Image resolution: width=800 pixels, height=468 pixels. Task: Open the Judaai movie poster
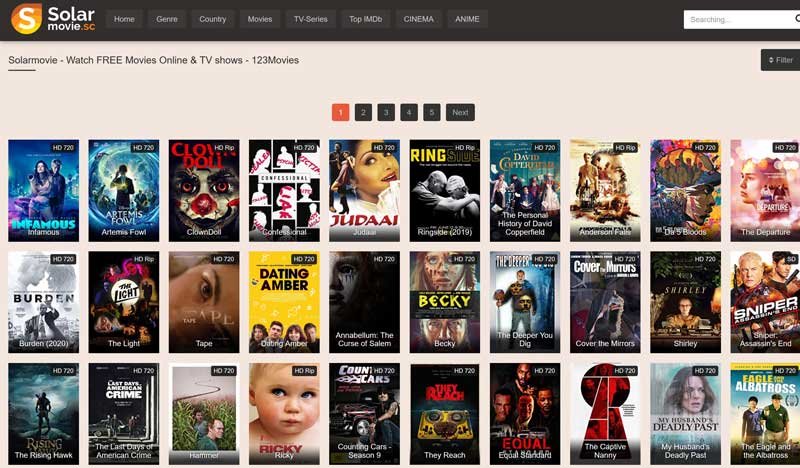pyautogui.click(x=364, y=190)
